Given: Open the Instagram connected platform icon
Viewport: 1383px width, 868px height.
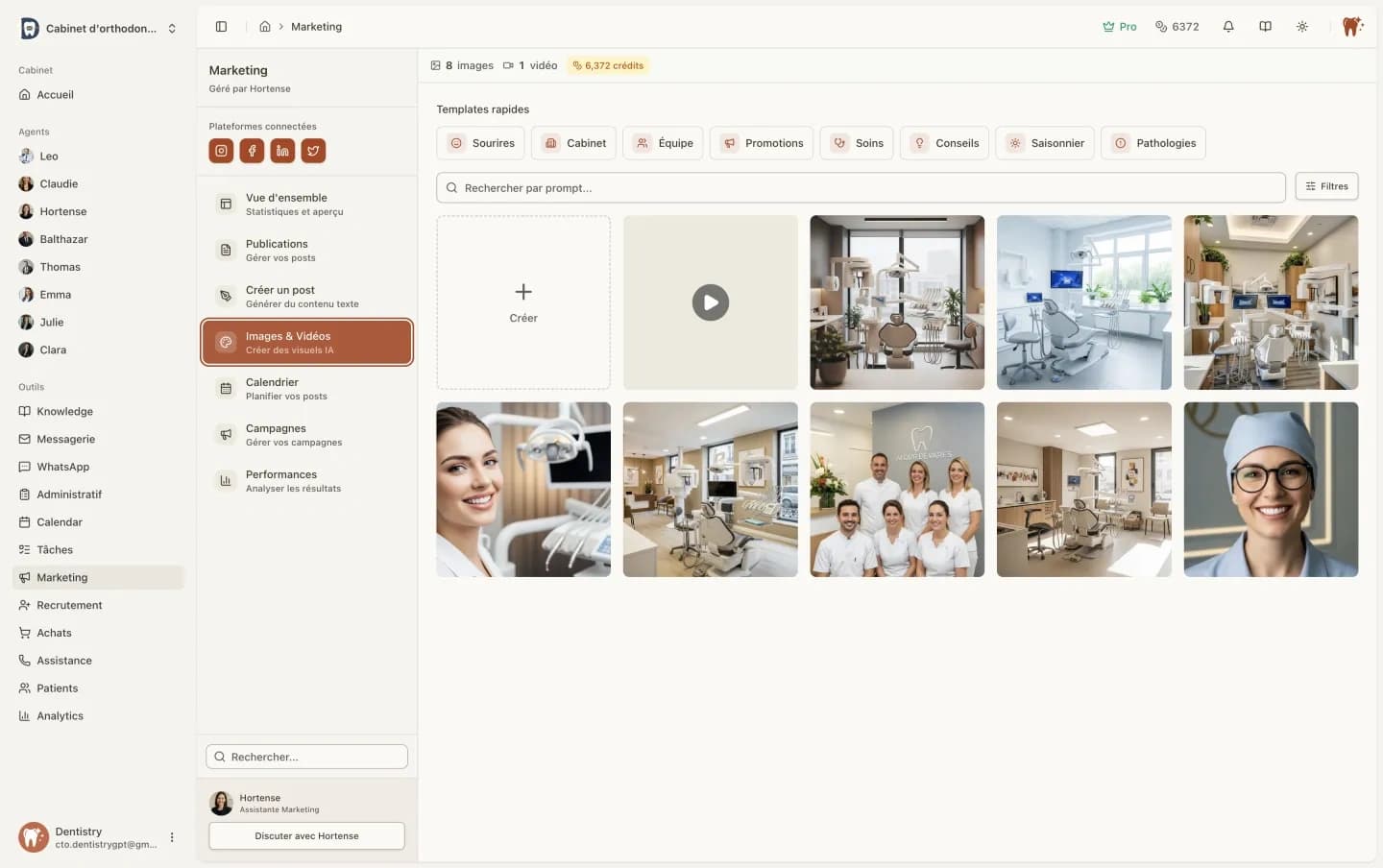Looking at the screenshot, I should (221, 151).
